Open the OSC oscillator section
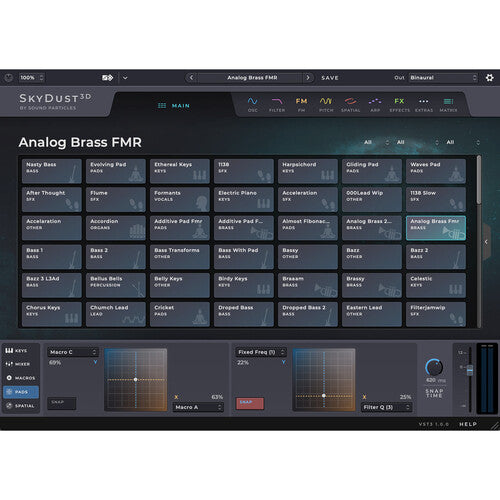The image size is (500, 500). click(252, 104)
